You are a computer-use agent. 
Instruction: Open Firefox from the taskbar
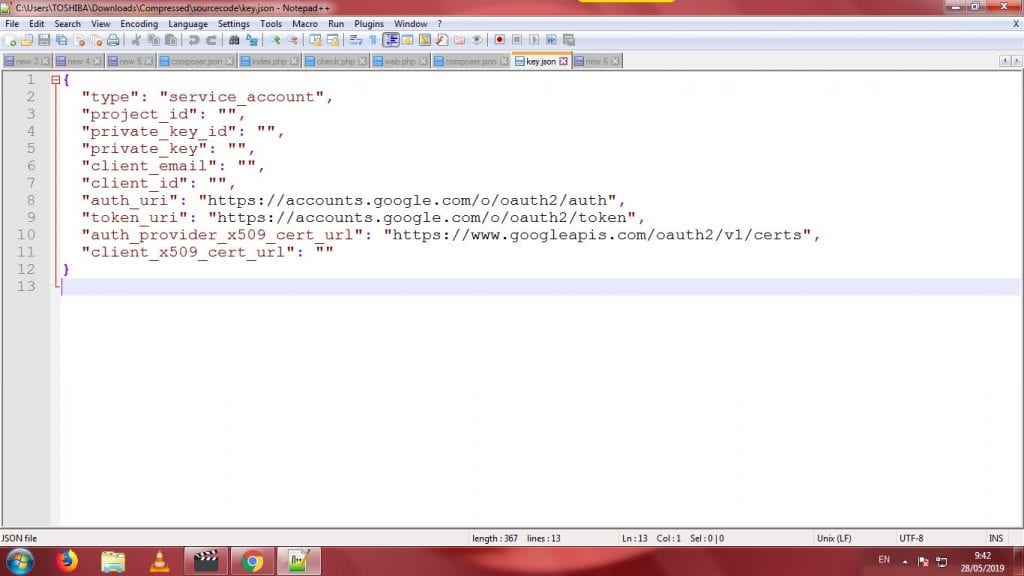[67, 561]
